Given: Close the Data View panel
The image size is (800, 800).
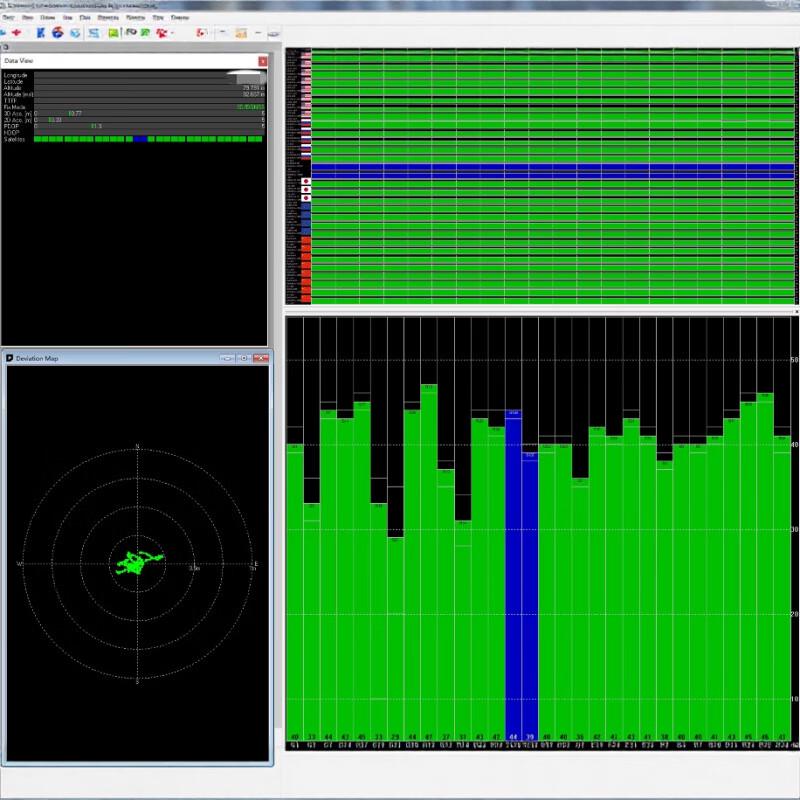Looking at the screenshot, I should (x=262, y=61).
